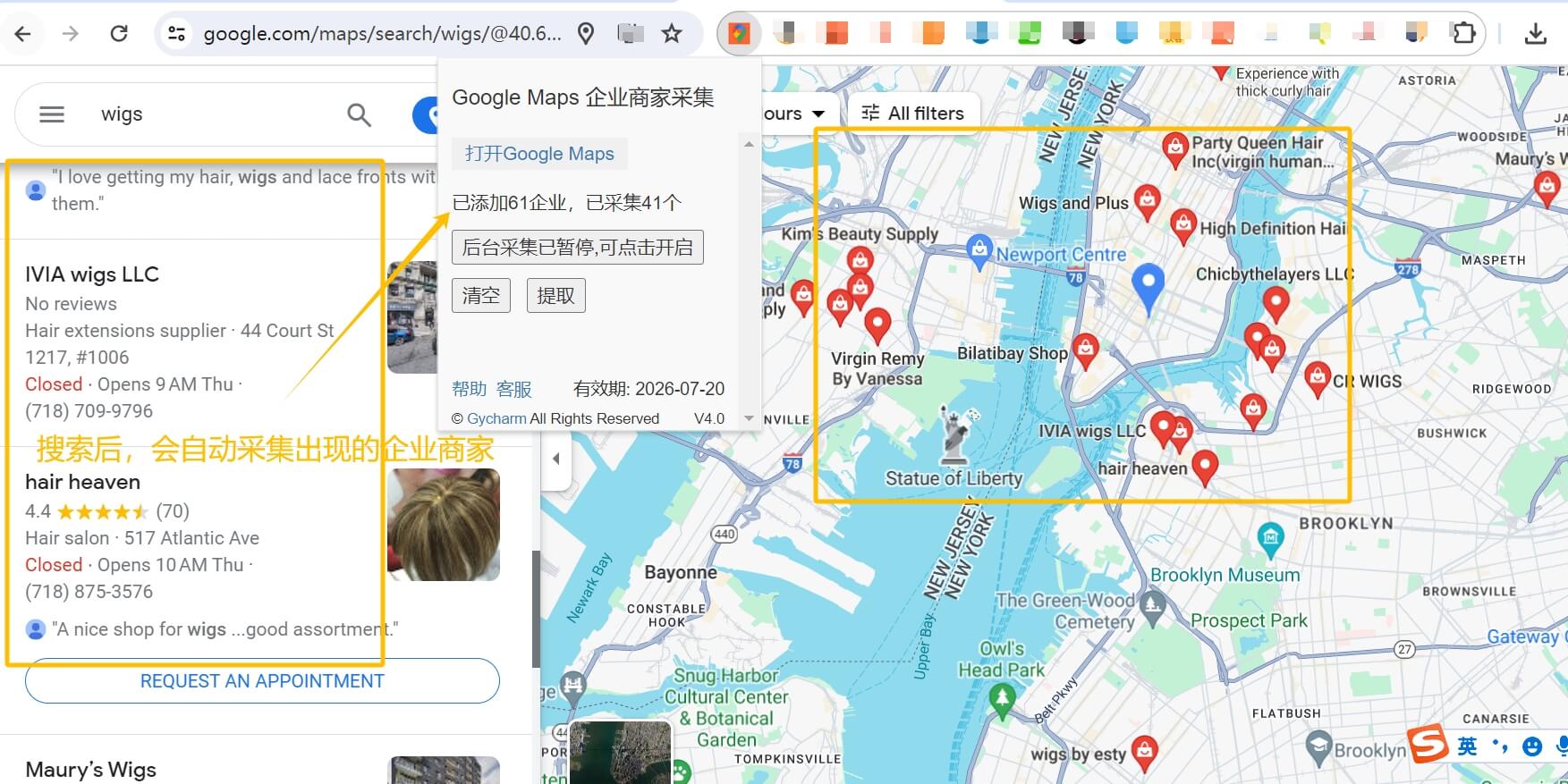Select the Maury's Wigs listing
The height and width of the screenshot is (784, 1568).
[90, 770]
